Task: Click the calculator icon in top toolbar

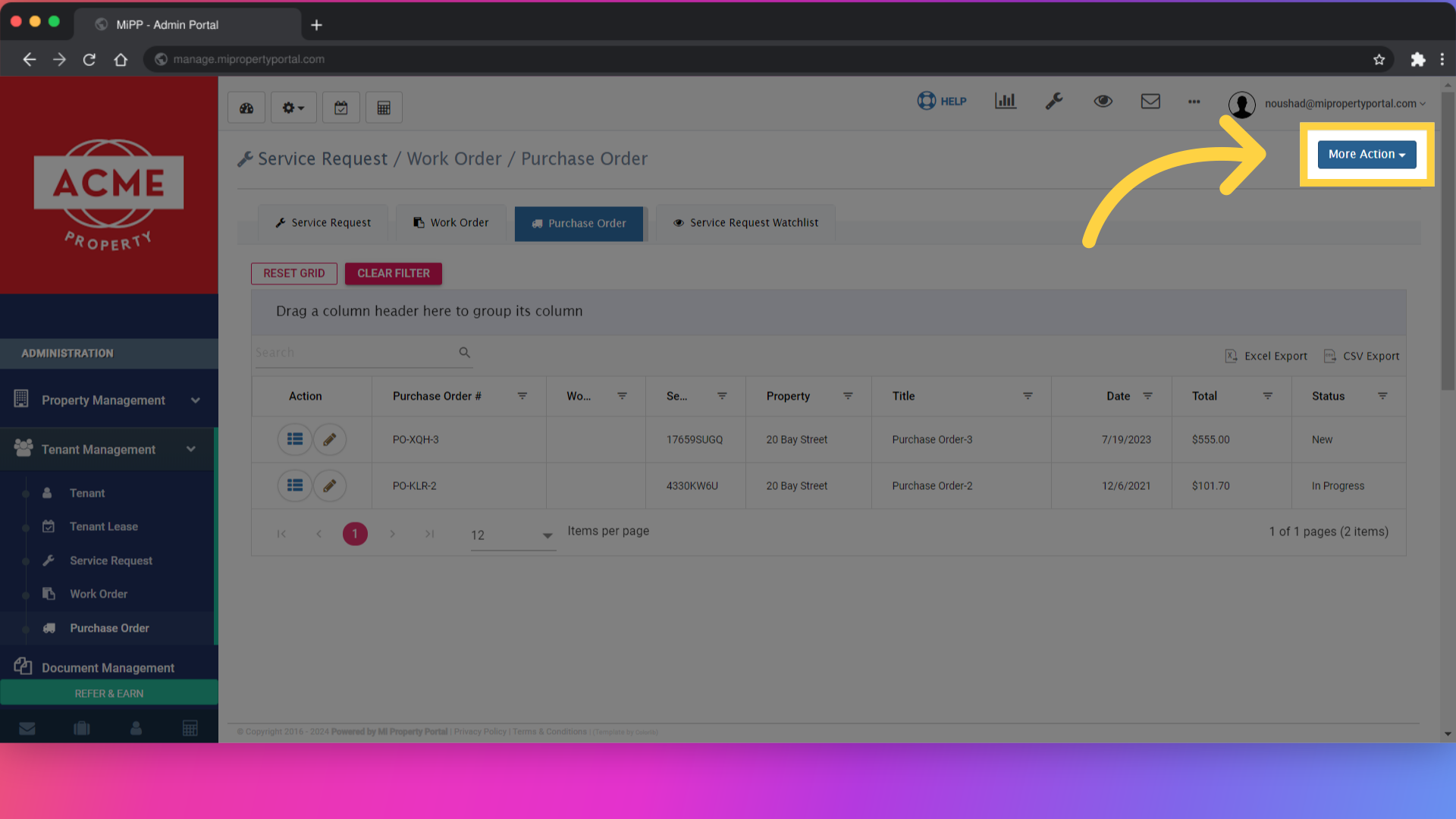Action: pyautogui.click(x=384, y=108)
